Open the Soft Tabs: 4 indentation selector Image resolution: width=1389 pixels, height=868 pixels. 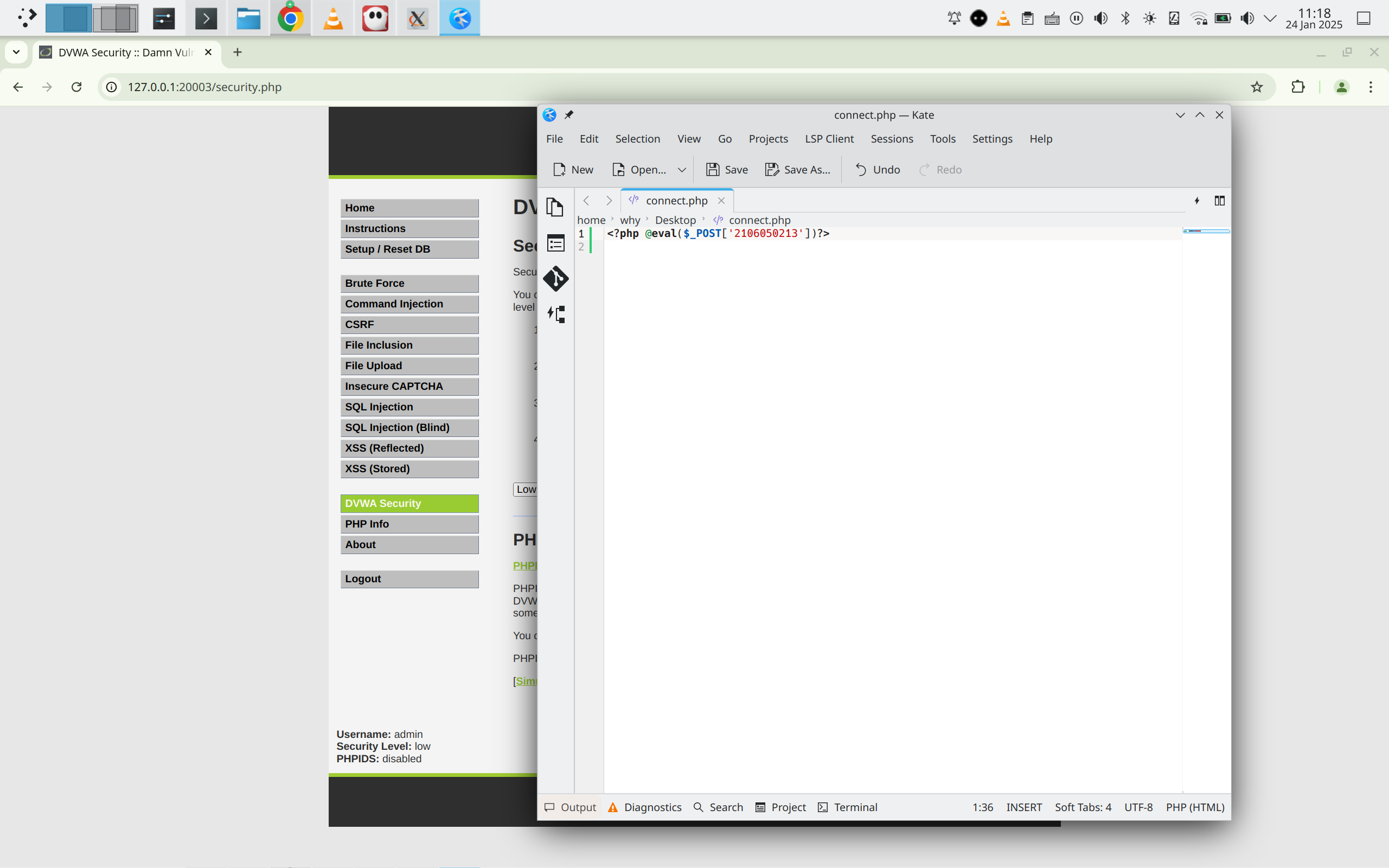pyautogui.click(x=1083, y=807)
